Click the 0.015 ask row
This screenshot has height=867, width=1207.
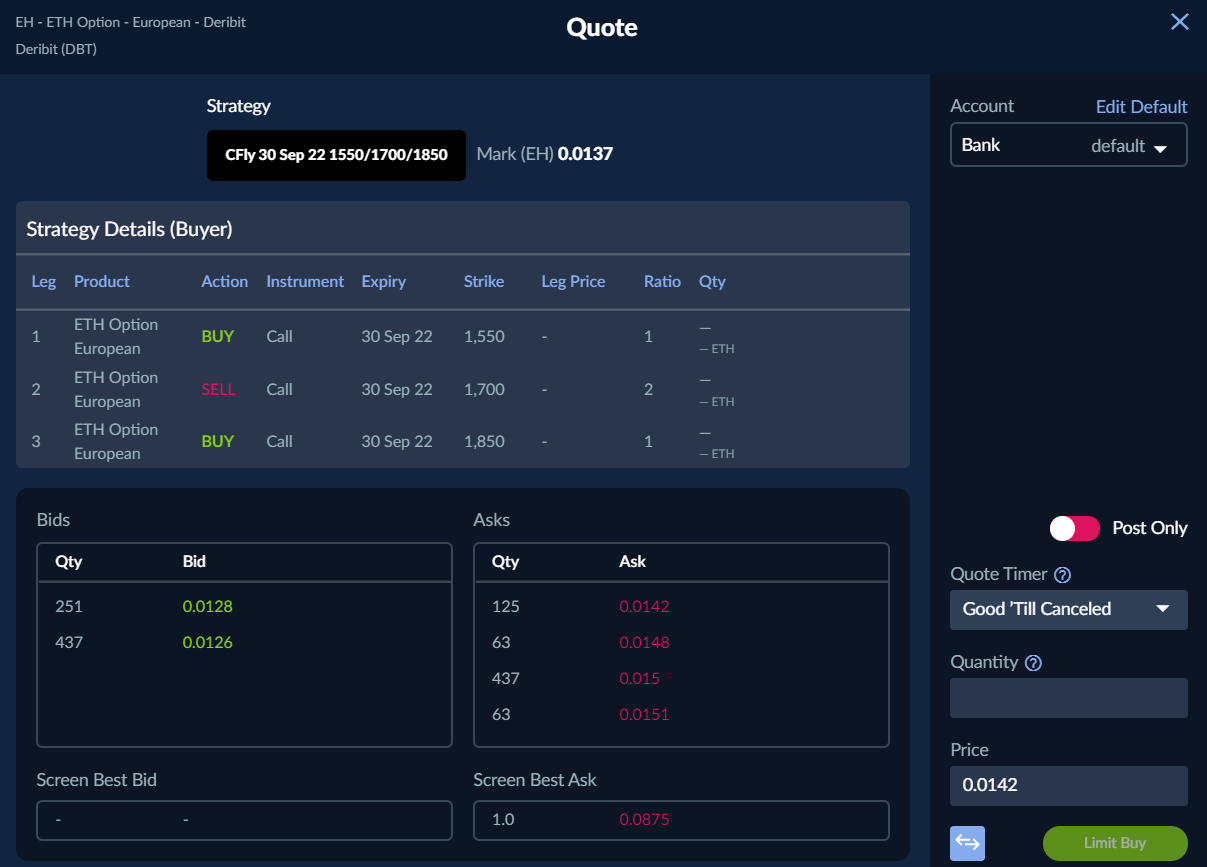(x=639, y=678)
